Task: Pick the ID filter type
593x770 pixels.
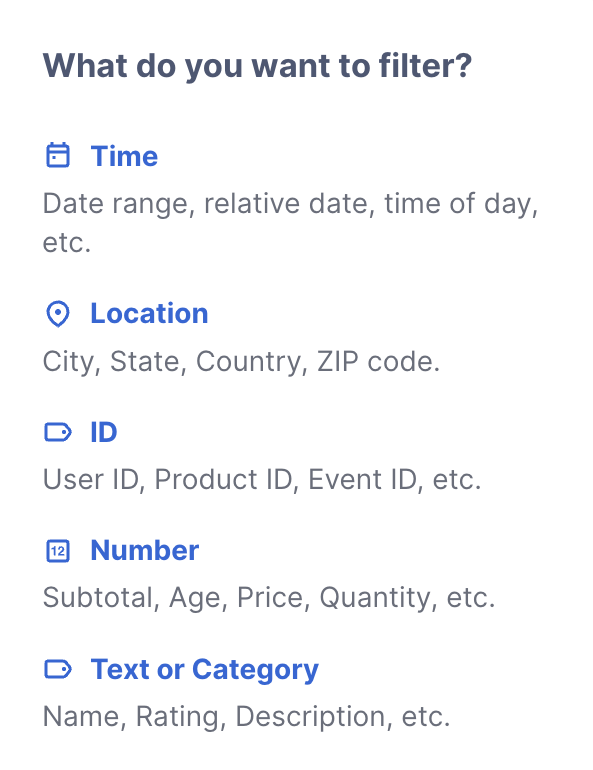Action: click(104, 432)
